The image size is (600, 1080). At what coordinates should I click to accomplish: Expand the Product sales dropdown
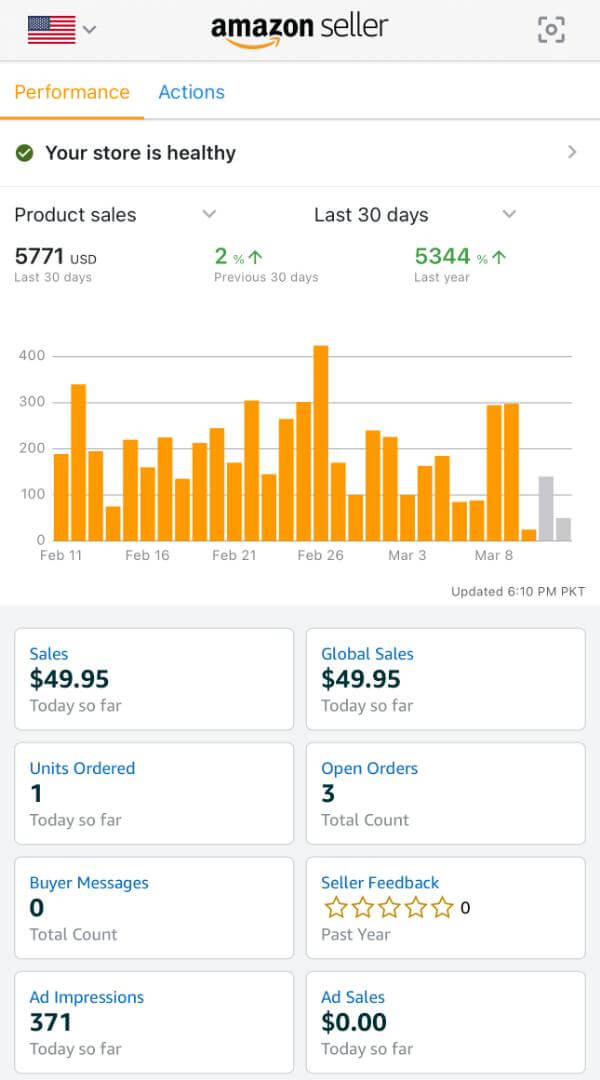tap(209, 214)
